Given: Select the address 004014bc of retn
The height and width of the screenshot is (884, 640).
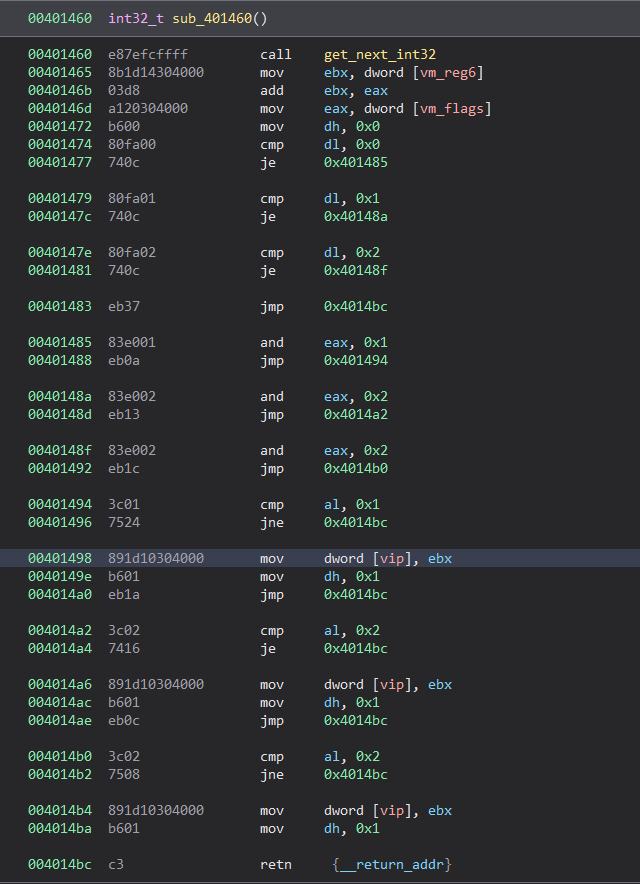Looking at the screenshot, I should coord(59,864).
